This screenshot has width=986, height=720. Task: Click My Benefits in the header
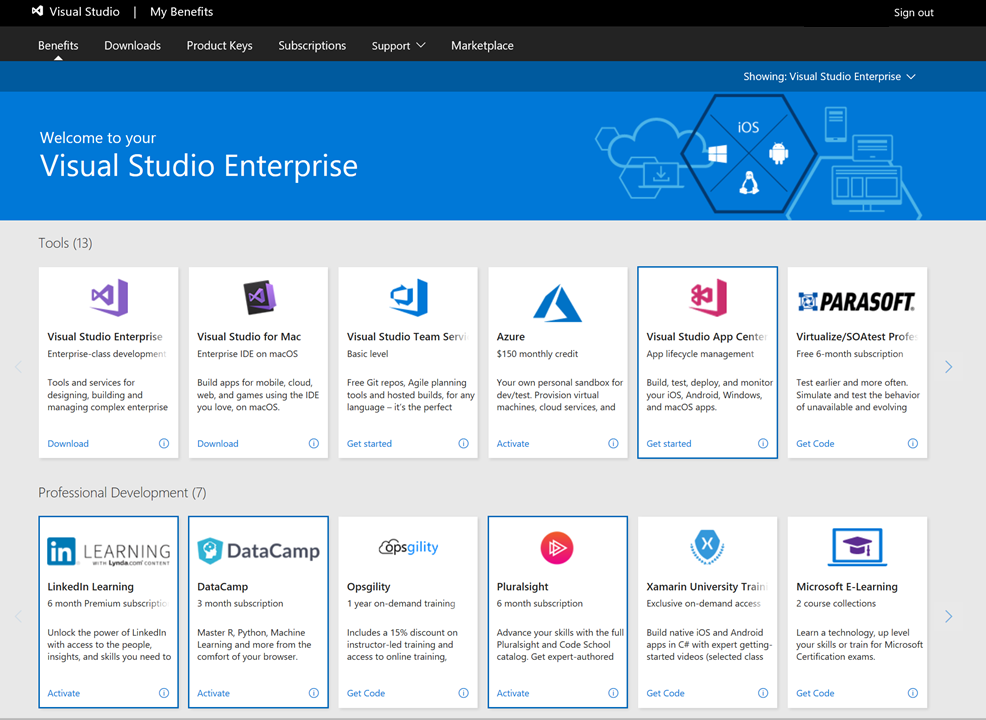pyautogui.click(x=181, y=12)
